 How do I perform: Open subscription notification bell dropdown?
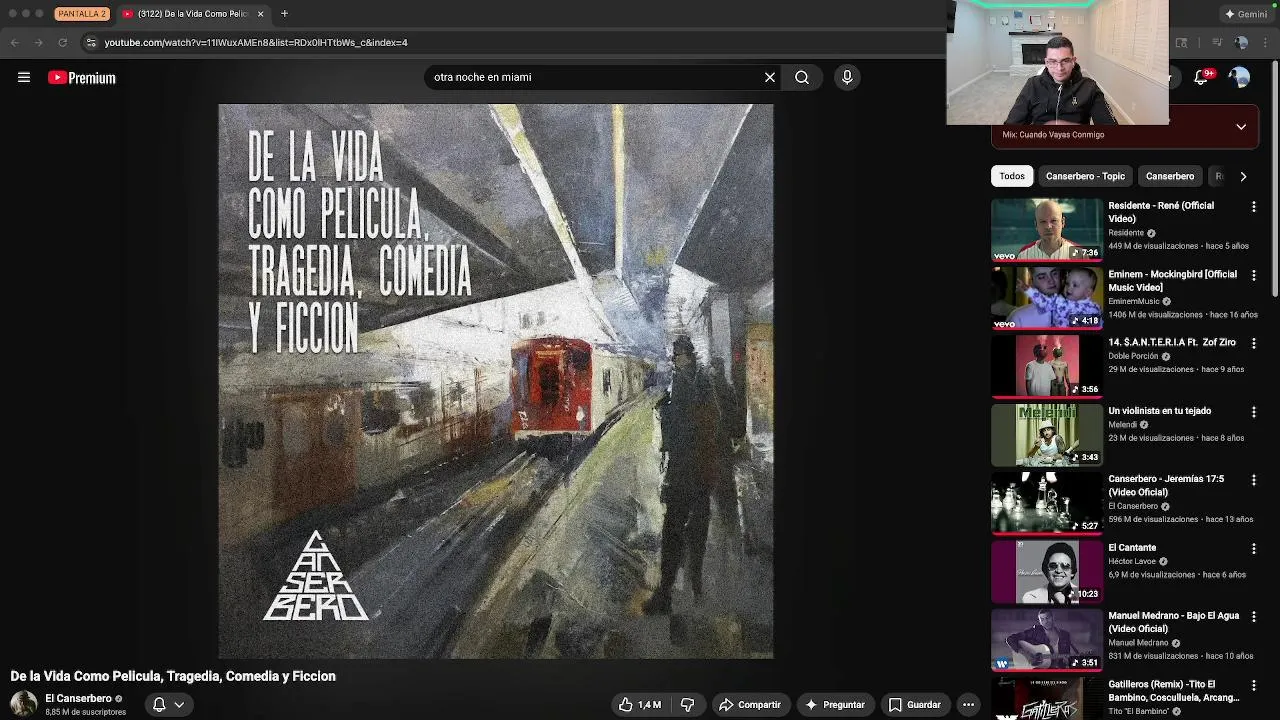click(x=167, y=705)
